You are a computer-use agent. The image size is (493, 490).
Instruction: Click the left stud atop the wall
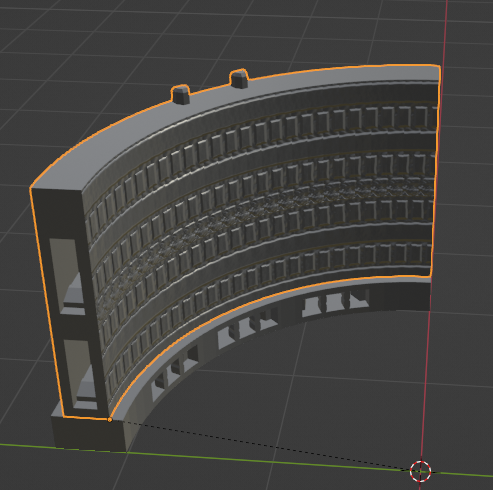pos(180,94)
